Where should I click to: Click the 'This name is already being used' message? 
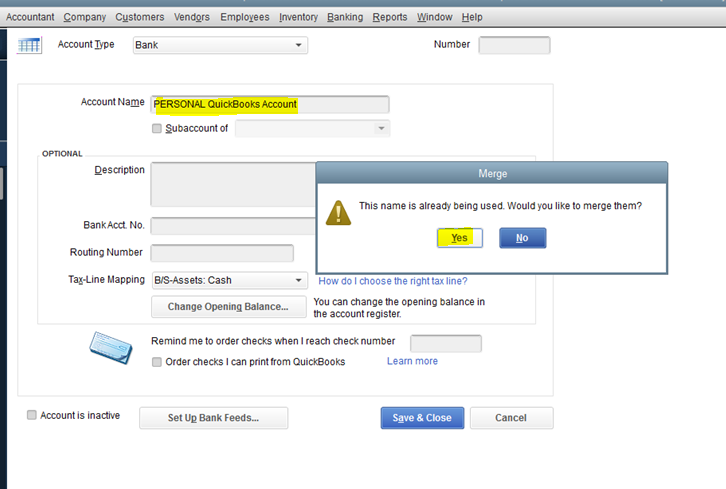tap(500, 206)
